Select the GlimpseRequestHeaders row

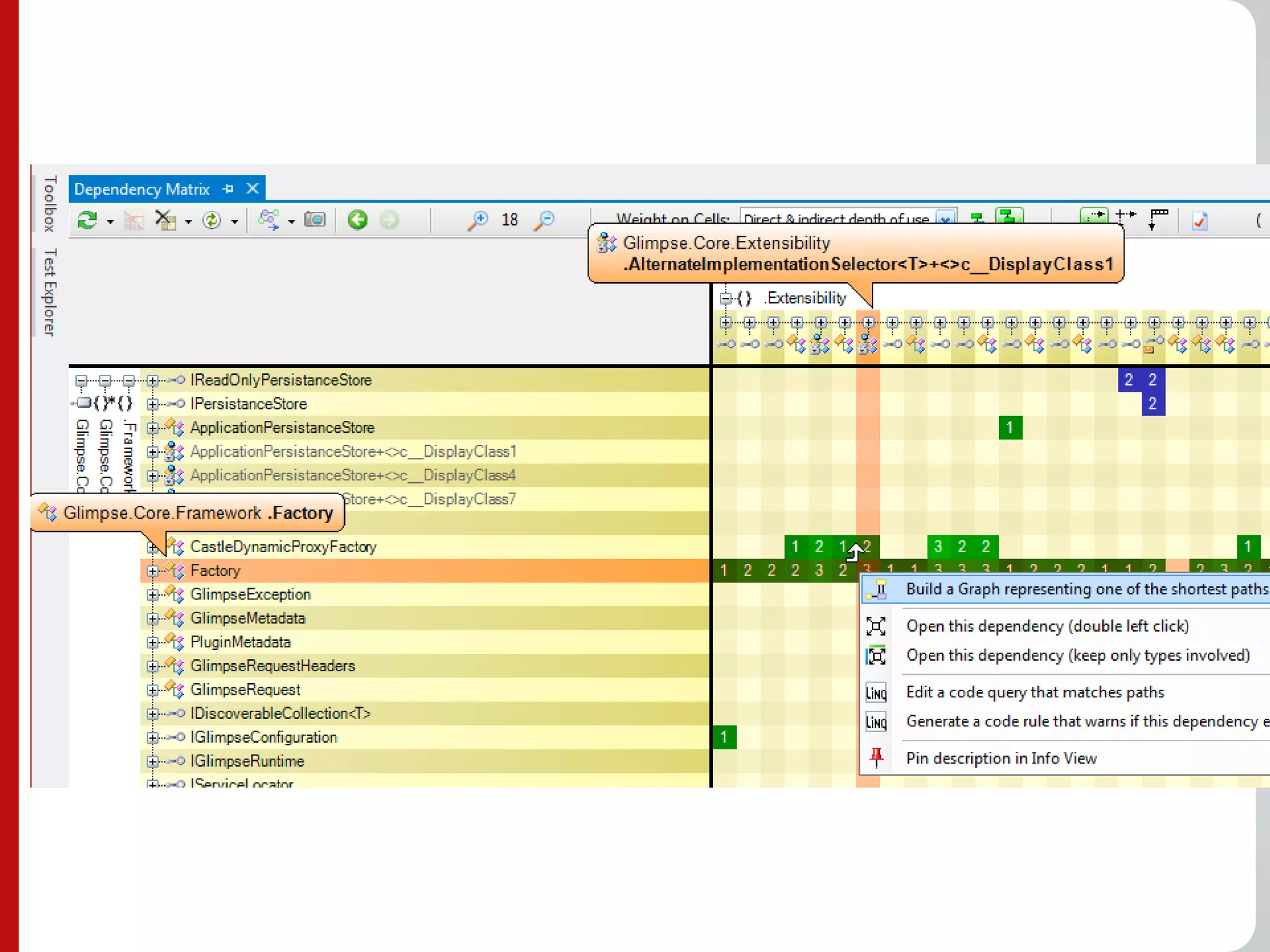(273, 666)
